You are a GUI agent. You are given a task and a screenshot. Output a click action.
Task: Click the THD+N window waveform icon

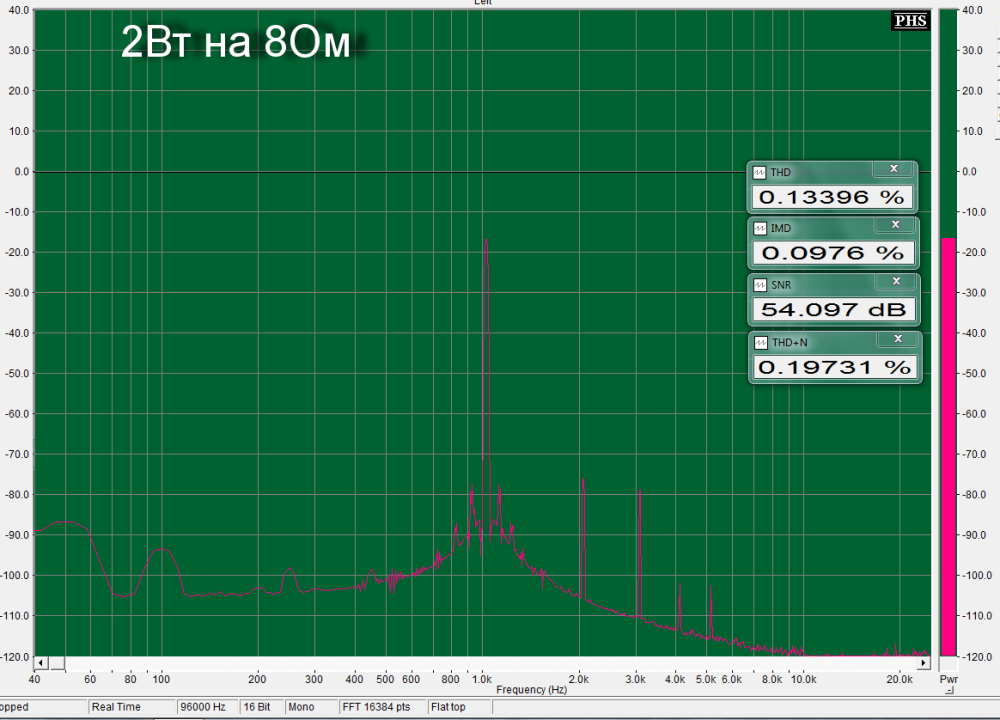[760, 343]
